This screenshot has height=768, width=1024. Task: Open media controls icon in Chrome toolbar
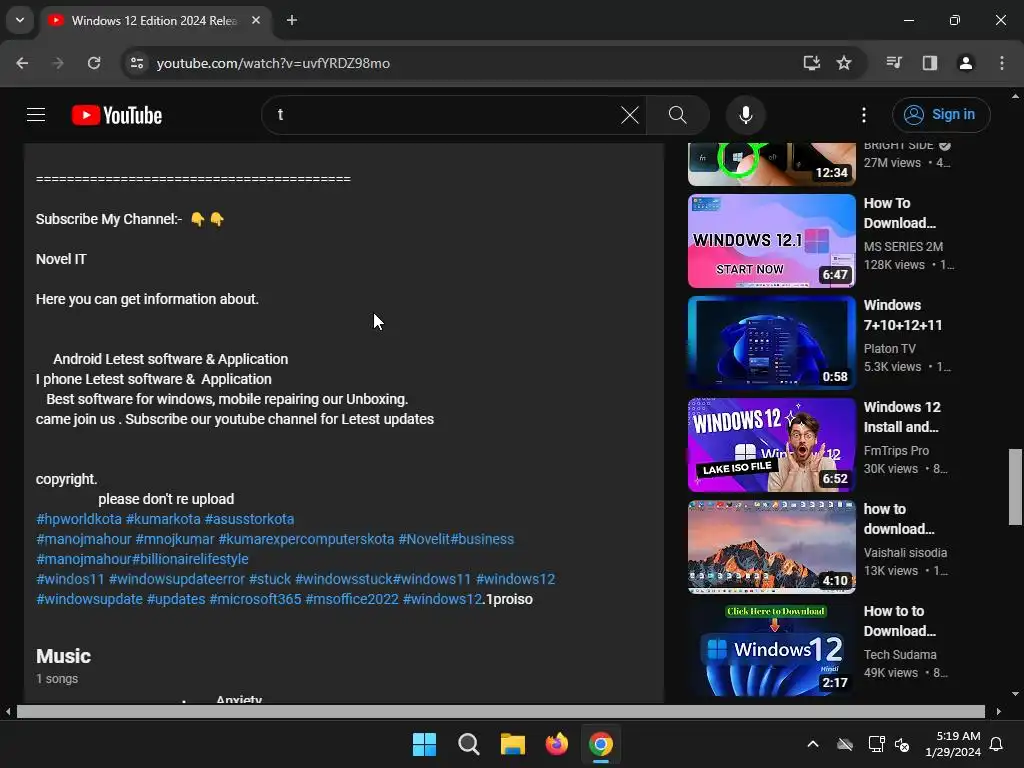click(x=894, y=63)
